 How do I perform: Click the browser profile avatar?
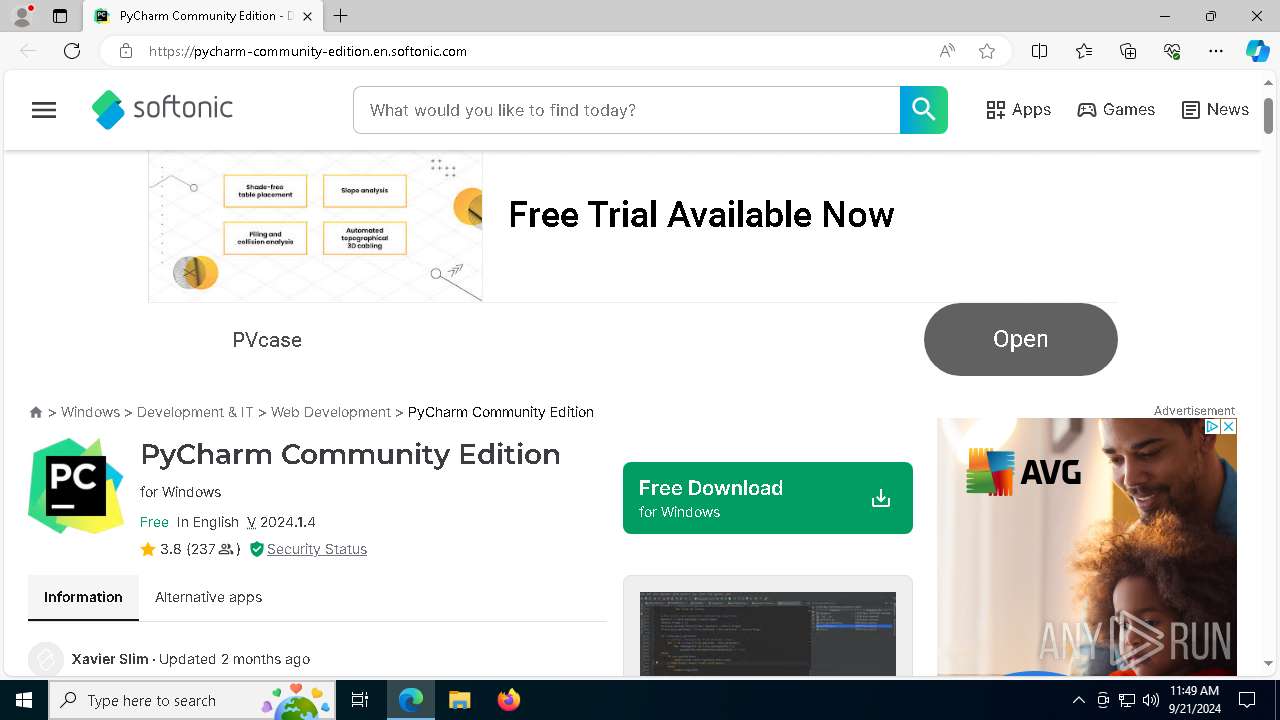click(x=22, y=16)
